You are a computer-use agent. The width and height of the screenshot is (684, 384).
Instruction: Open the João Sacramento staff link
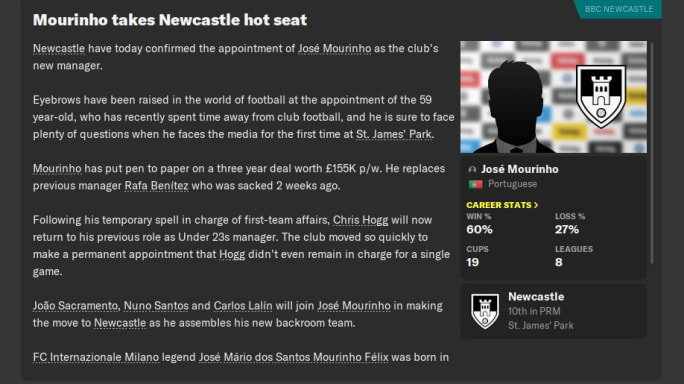pos(75,305)
